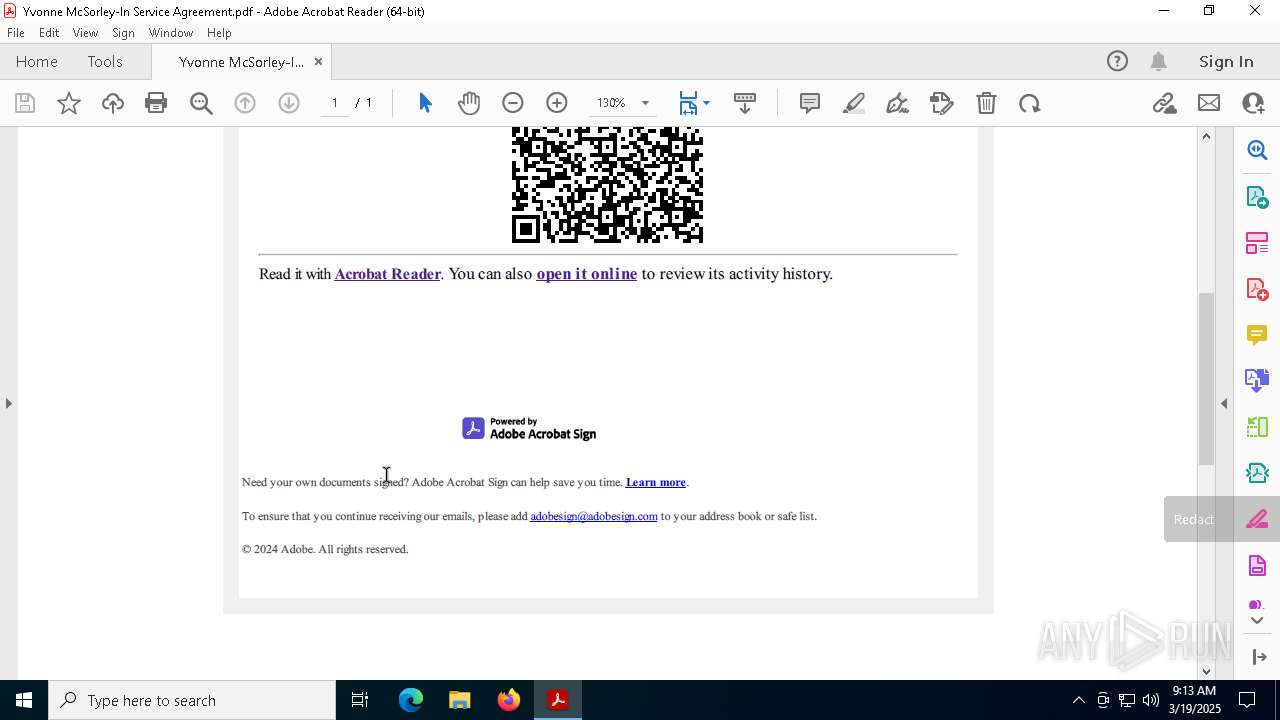Click Sign In
This screenshot has height=720, width=1280.
pyautogui.click(x=1226, y=61)
